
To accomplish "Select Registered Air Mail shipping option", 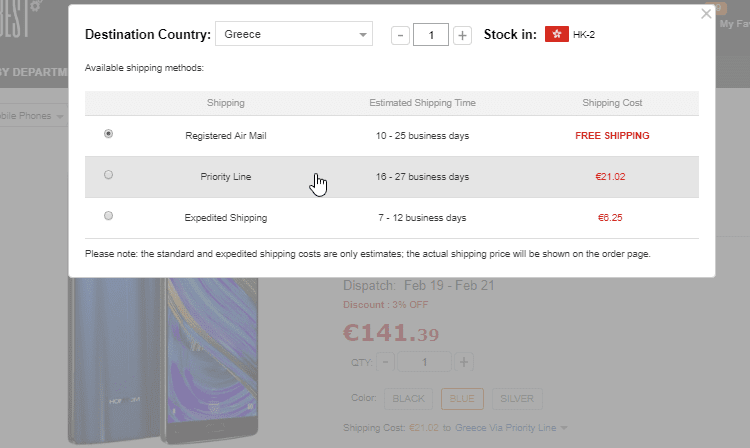I will click(108, 134).
